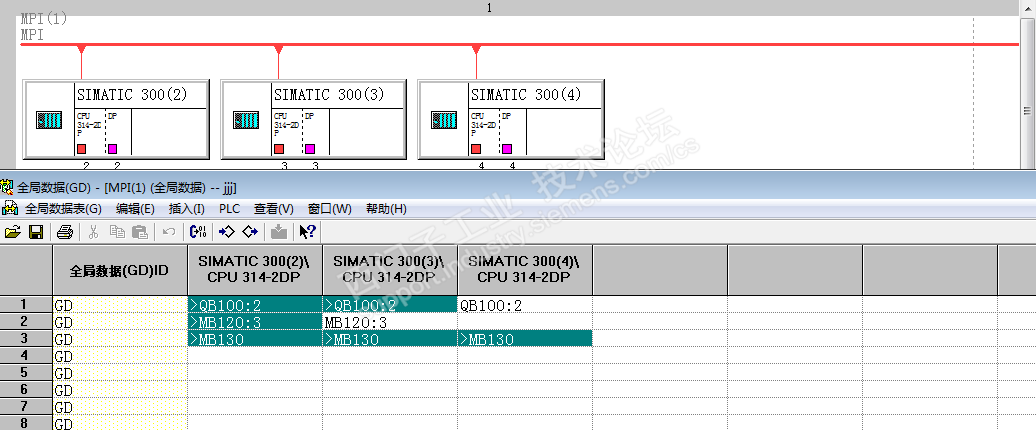Select red MPI interface of SIMATIC 300(2)

click(82, 149)
